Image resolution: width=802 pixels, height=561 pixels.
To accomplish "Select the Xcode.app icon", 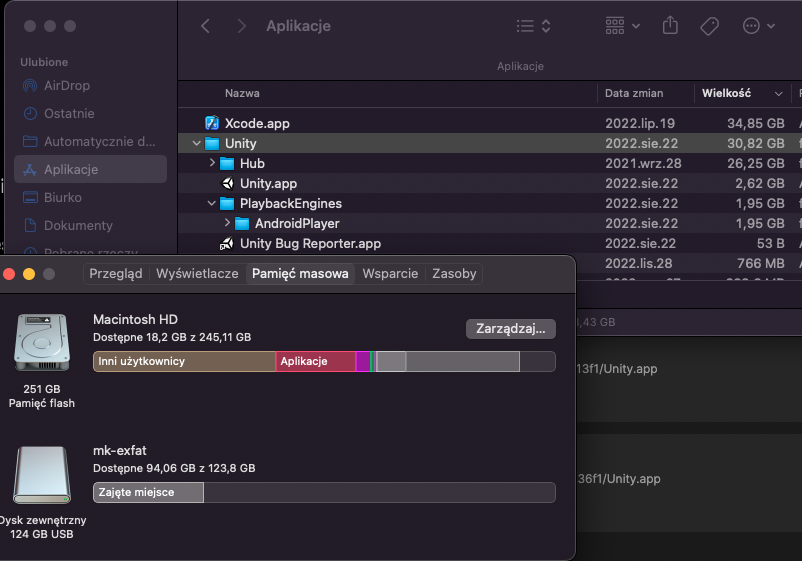I will [x=212, y=123].
